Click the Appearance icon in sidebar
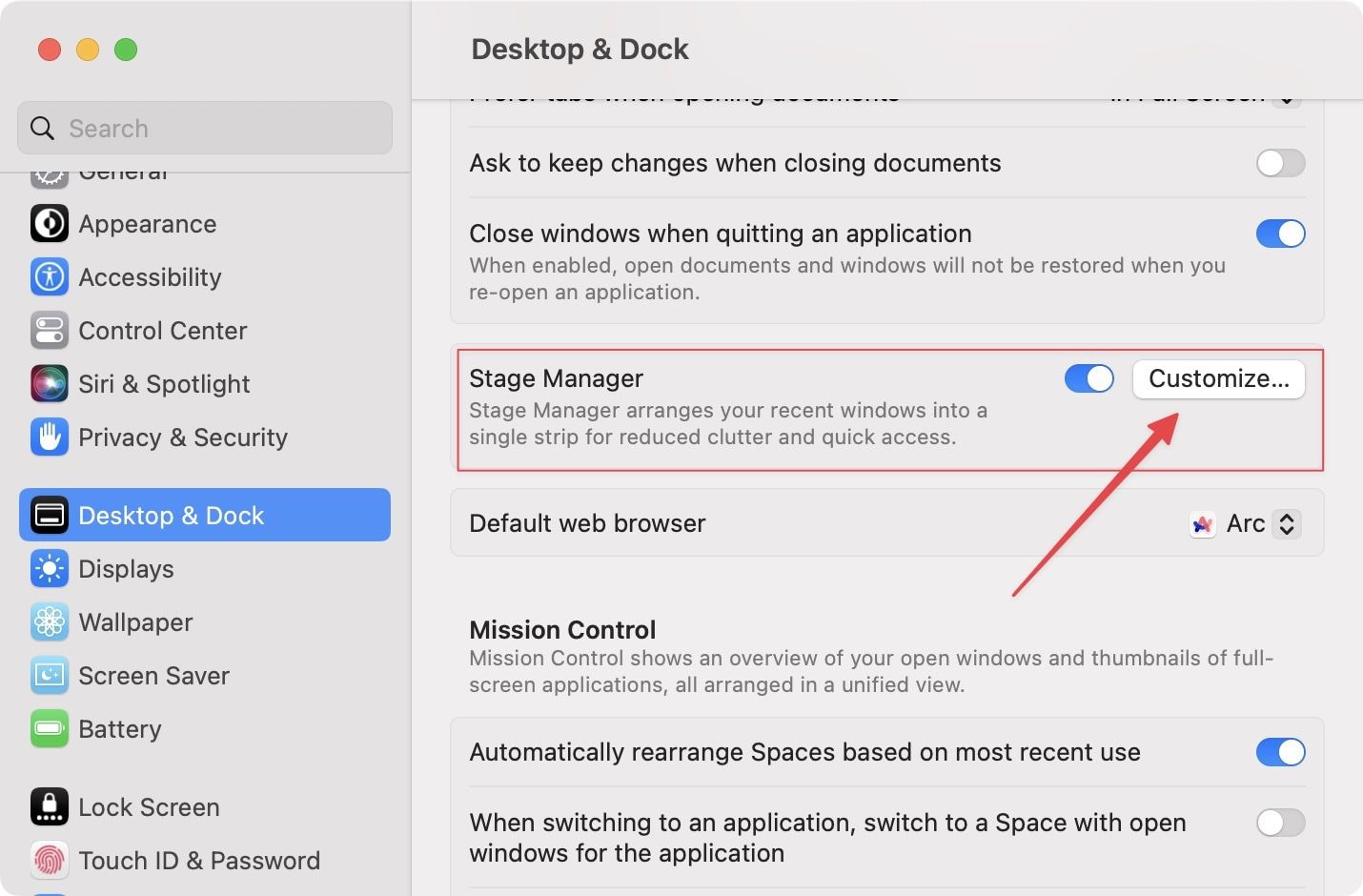 [x=50, y=224]
